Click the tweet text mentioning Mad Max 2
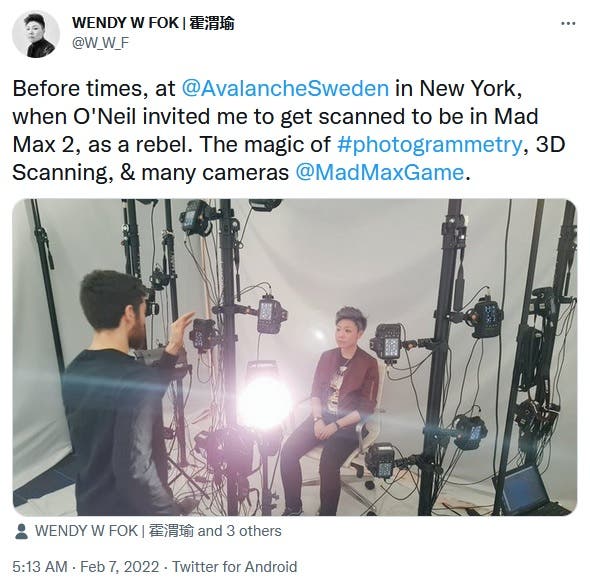 point(289,131)
